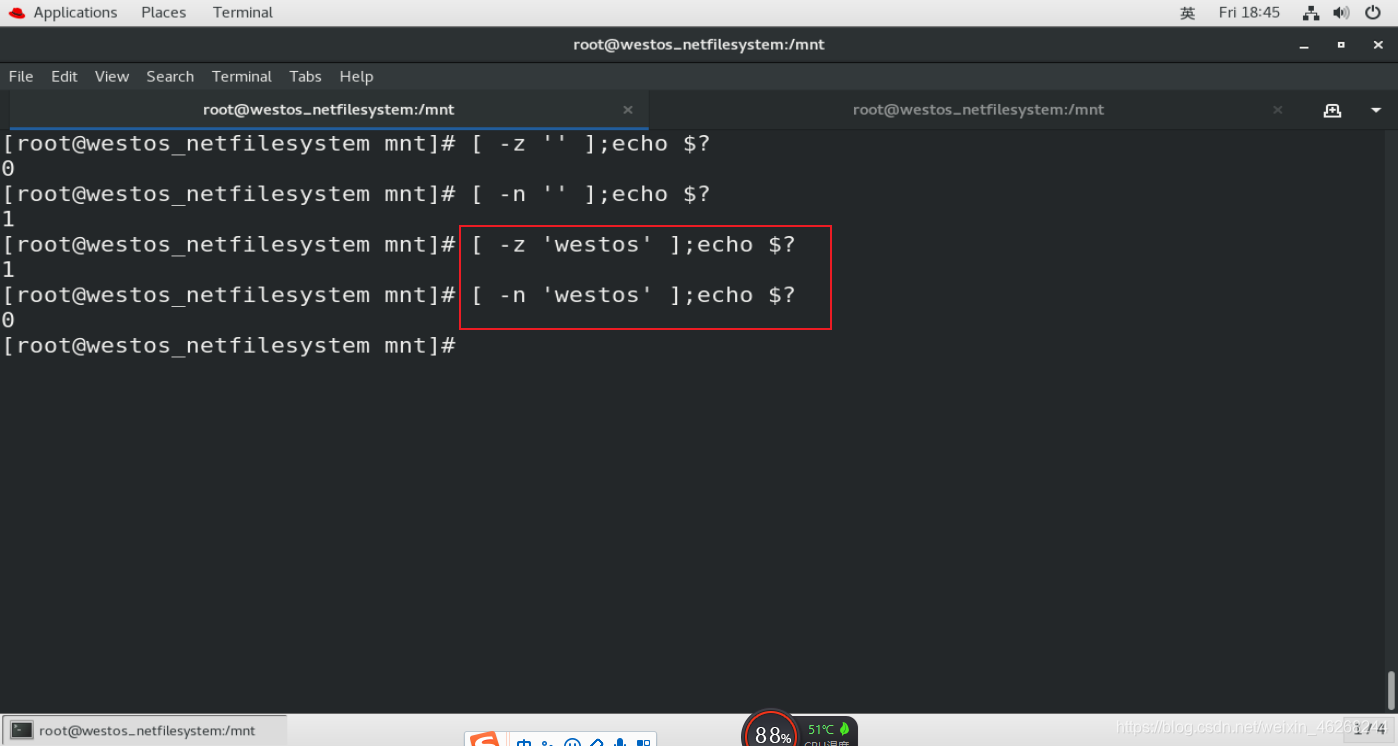The image size is (1398, 746).
Task: Open the Edit menu
Action: 64,76
